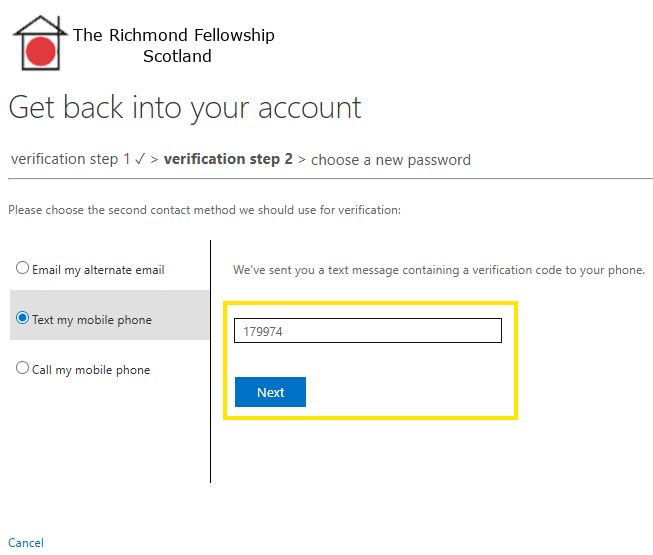The image size is (653, 555).
Task: Click The Richmond Fellowship Scotland title text
Action: click(174, 45)
